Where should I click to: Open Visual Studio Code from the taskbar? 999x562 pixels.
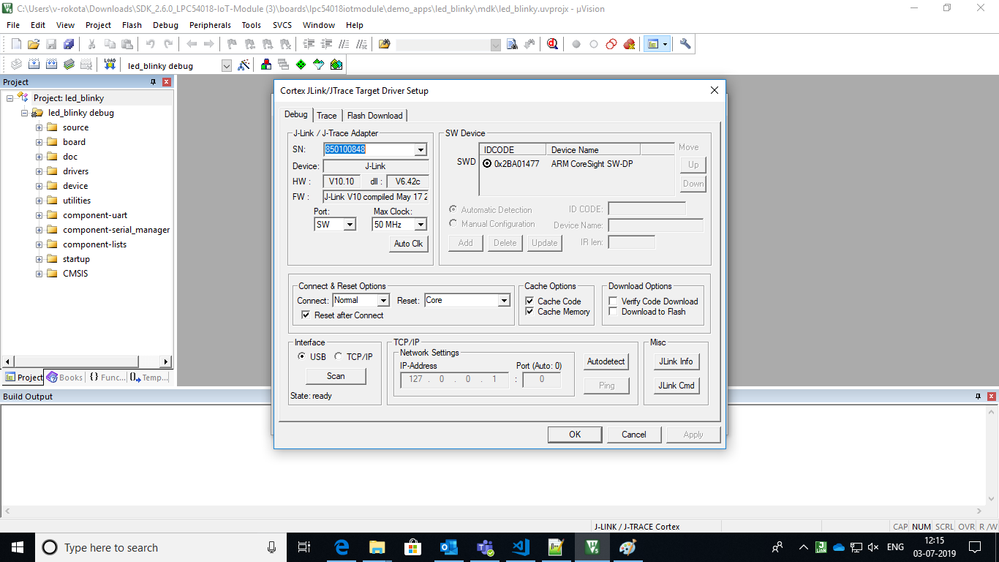(521, 547)
